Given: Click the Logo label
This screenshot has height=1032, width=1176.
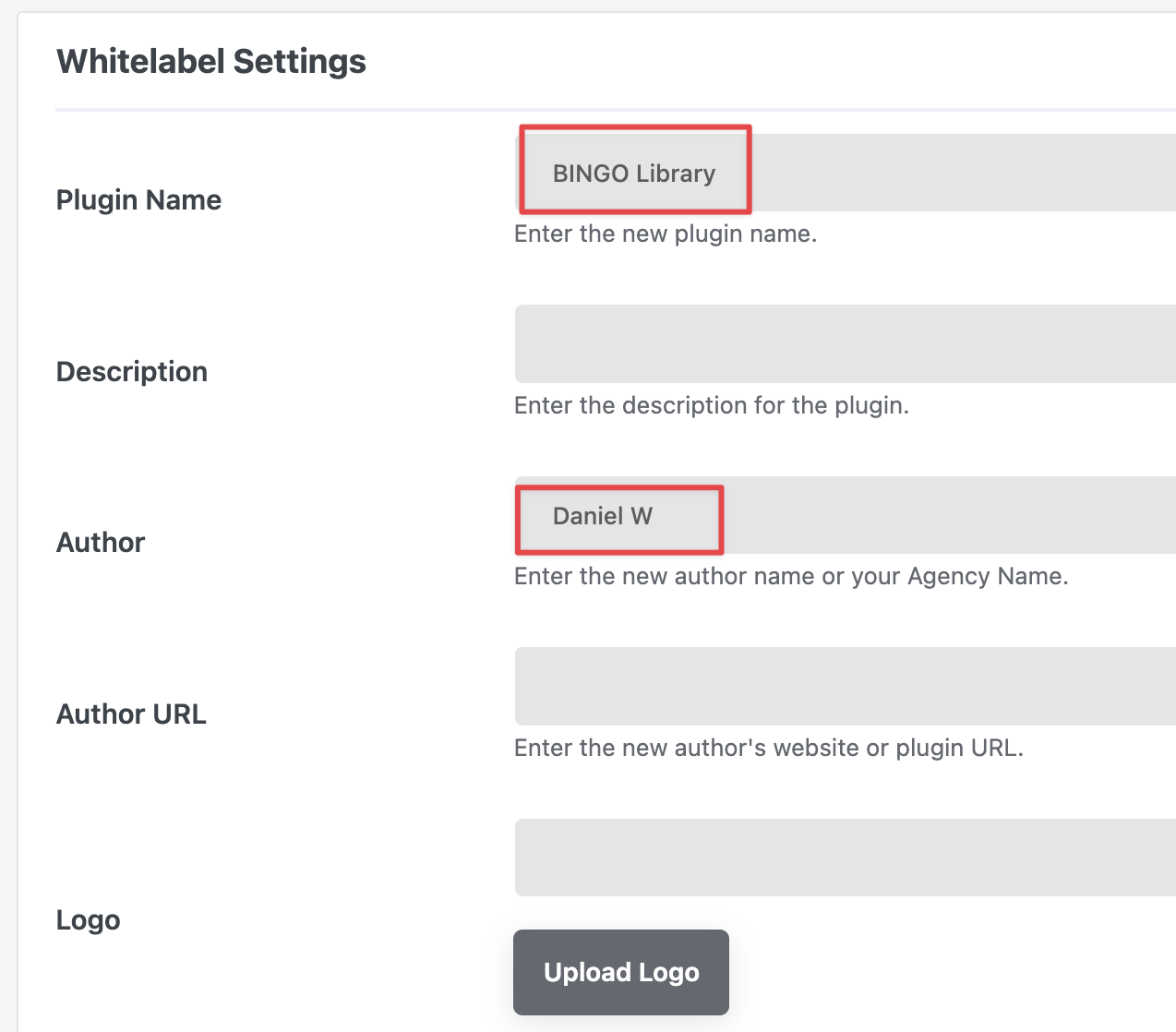Looking at the screenshot, I should (x=89, y=920).
